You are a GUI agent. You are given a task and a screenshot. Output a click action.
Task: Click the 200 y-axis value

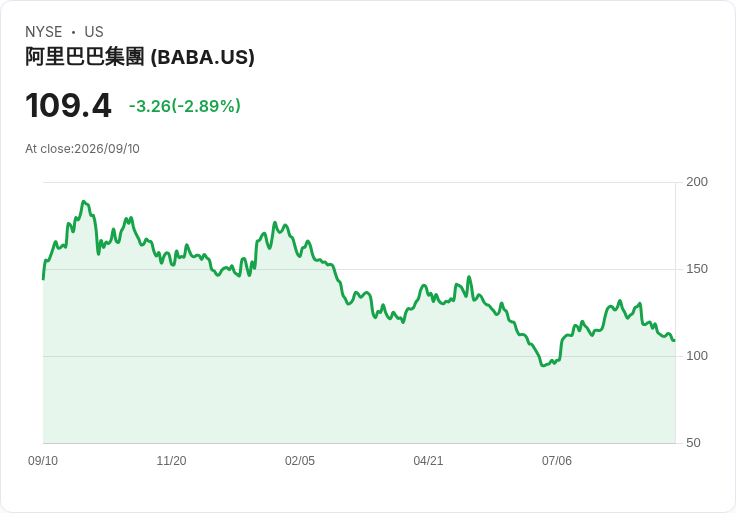(697, 182)
